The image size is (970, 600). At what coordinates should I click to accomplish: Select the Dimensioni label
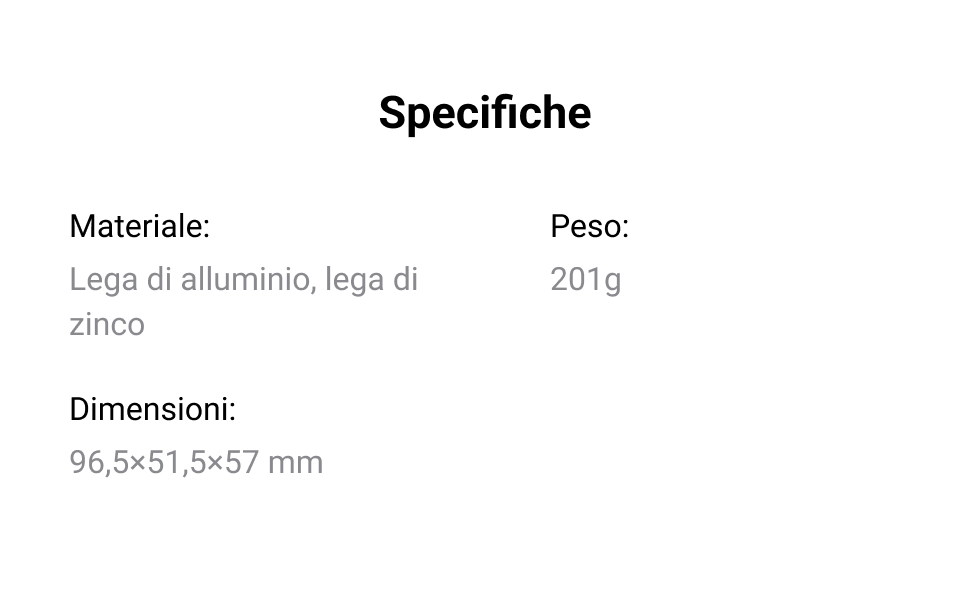[x=152, y=409]
